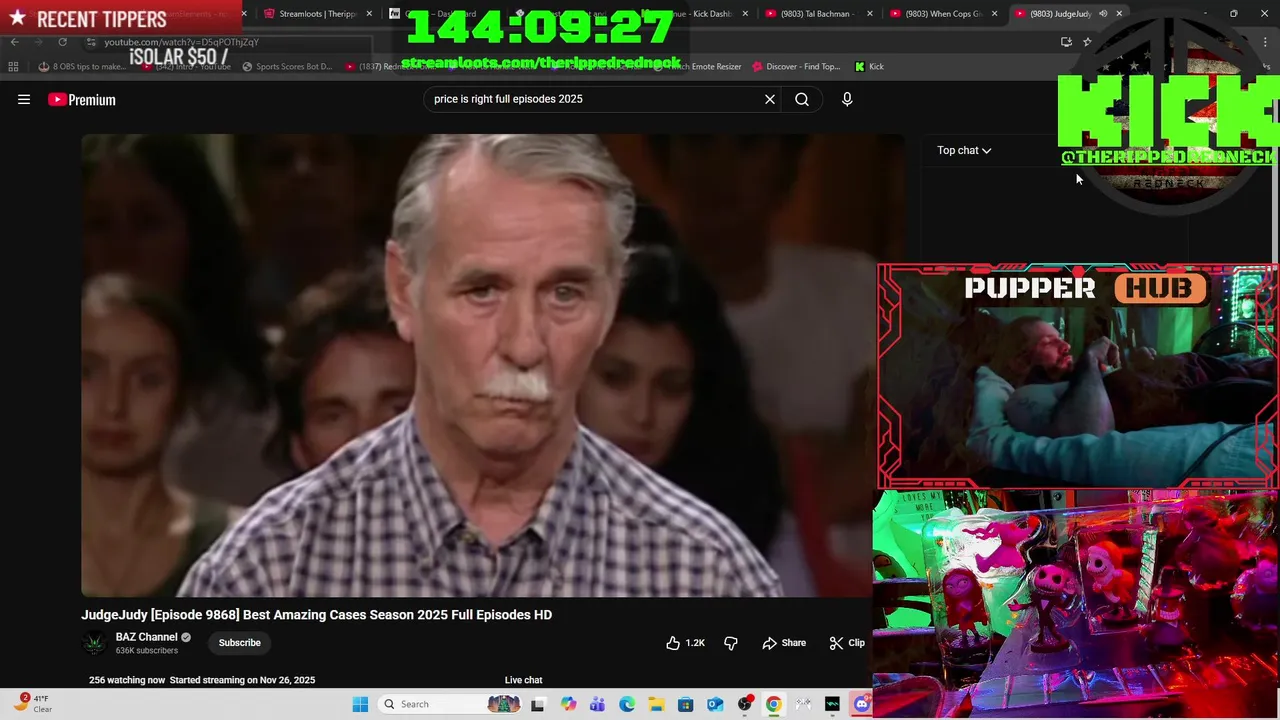Click '256 watching now' stream info
This screenshot has width=1280, height=720.
point(127,680)
